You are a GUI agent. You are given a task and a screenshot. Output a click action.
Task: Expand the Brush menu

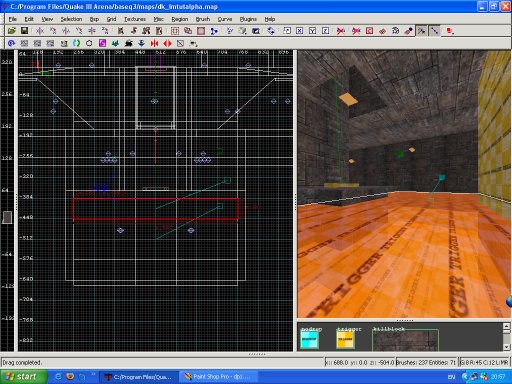click(203, 19)
